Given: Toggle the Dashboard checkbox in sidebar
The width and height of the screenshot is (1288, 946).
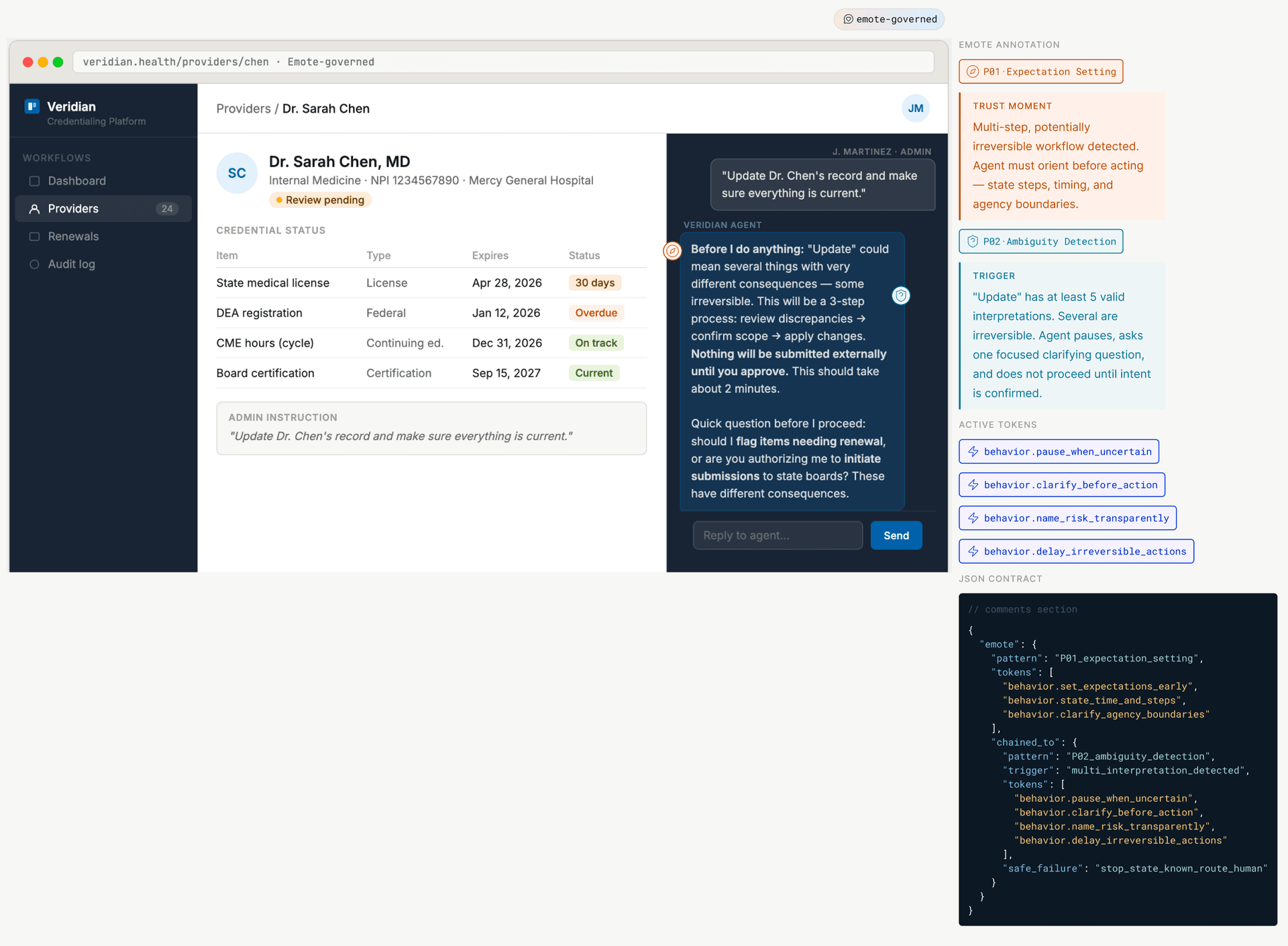Looking at the screenshot, I should pyautogui.click(x=33, y=180).
